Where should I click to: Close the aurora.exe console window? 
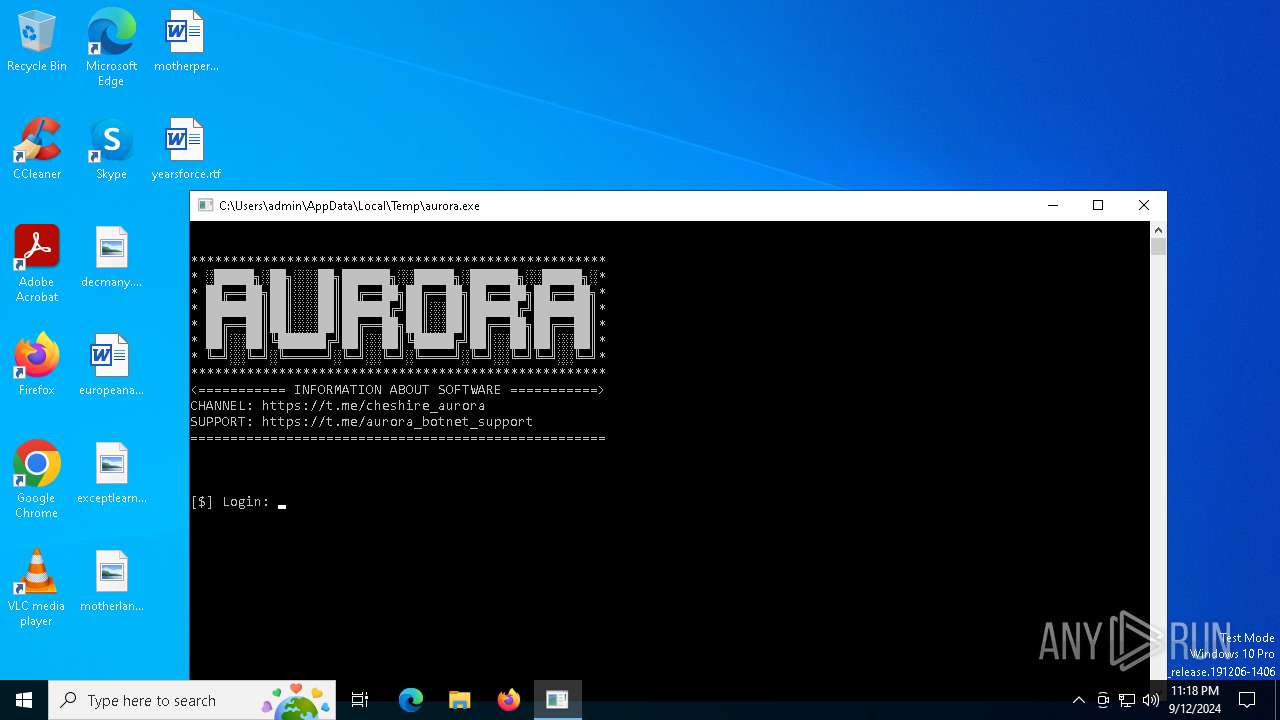click(x=1144, y=205)
